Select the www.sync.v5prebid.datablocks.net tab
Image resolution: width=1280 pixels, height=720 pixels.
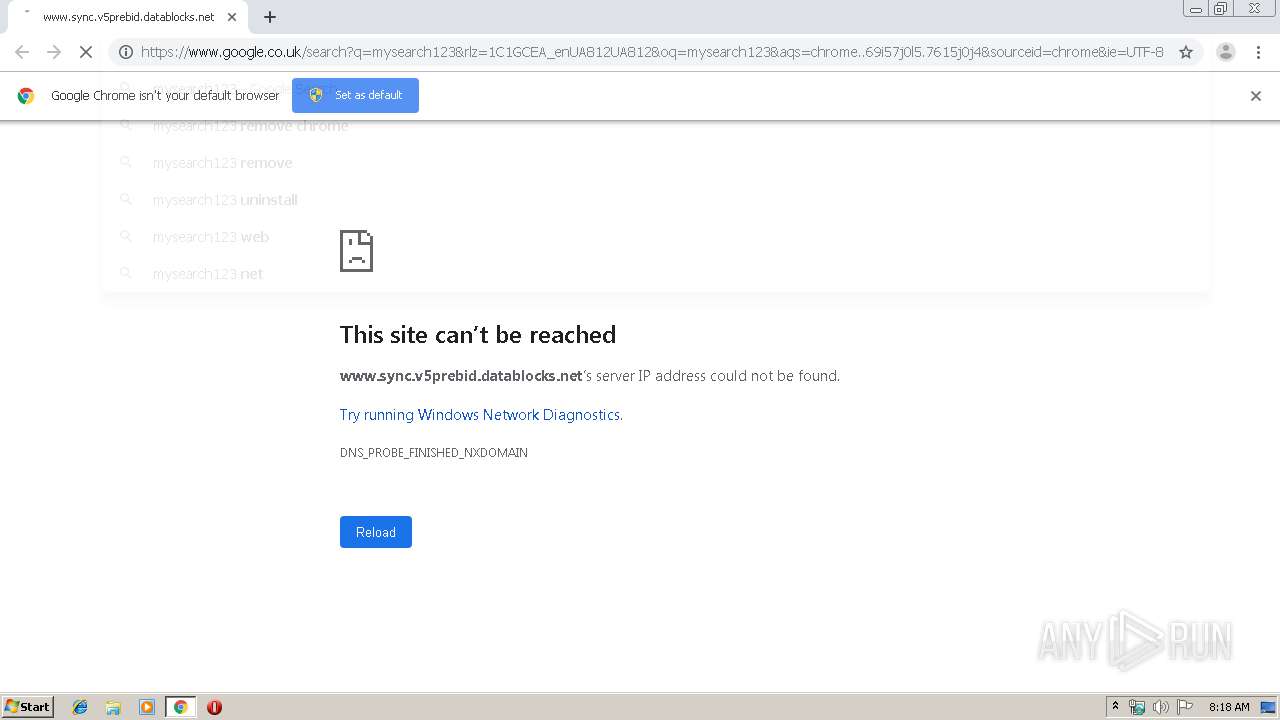(128, 17)
